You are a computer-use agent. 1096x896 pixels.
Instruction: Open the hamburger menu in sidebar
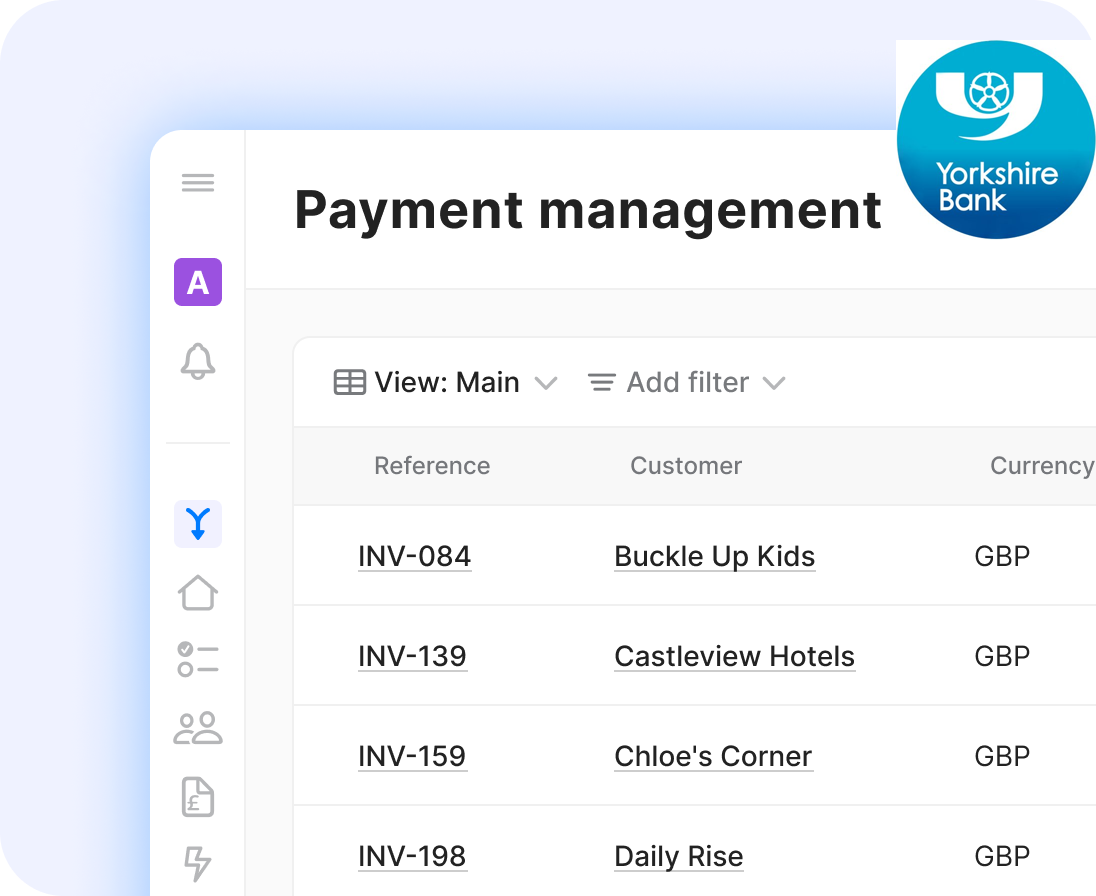click(x=198, y=183)
